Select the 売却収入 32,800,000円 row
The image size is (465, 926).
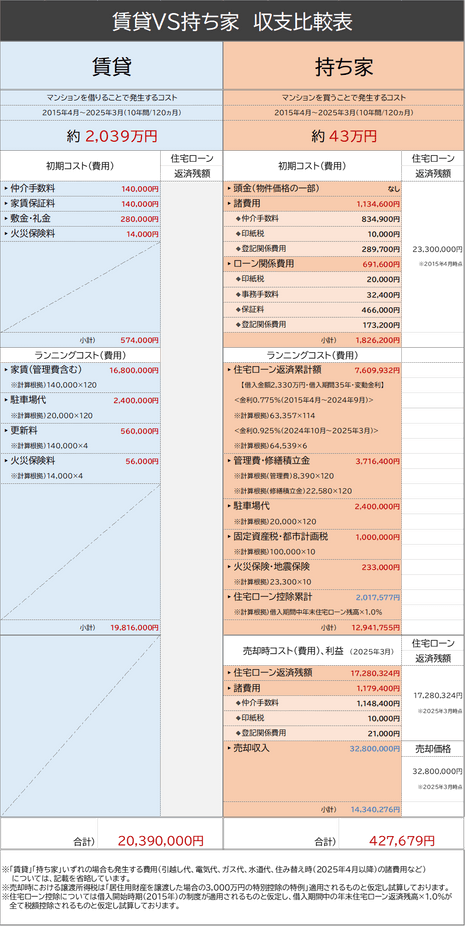click(313, 748)
